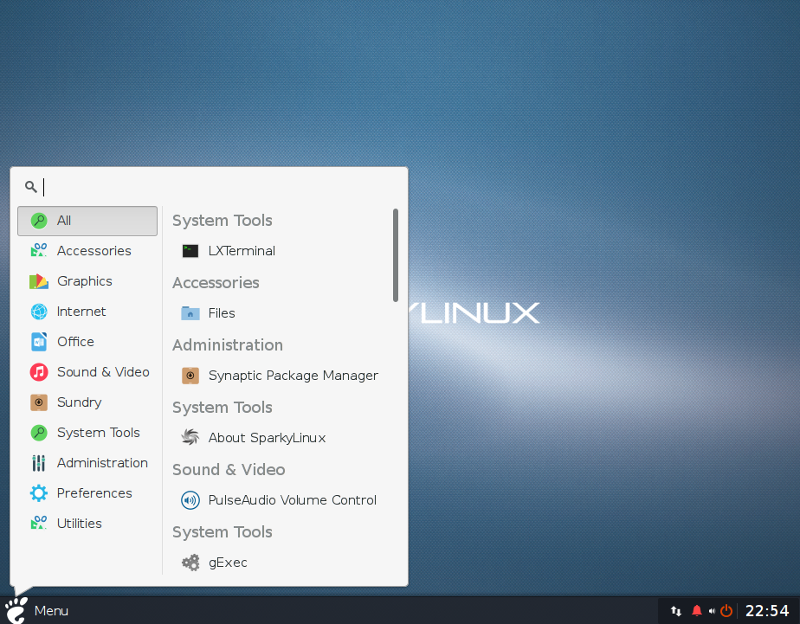This screenshot has height=624, width=800.
Task: Open the Synaptic Package Manager text
Action: pyautogui.click(x=293, y=376)
